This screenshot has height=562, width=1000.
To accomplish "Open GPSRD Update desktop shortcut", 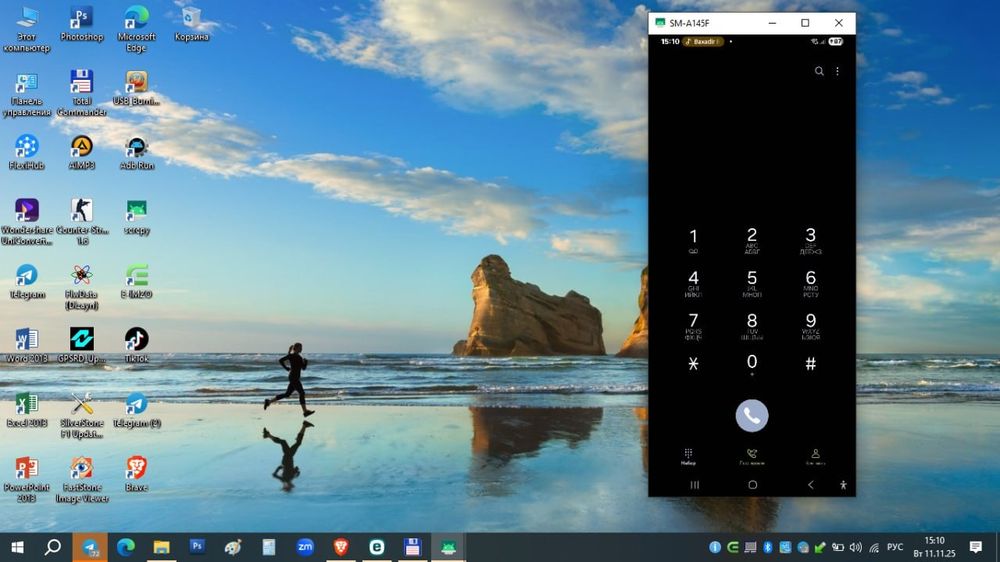I will click(x=82, y=345).
